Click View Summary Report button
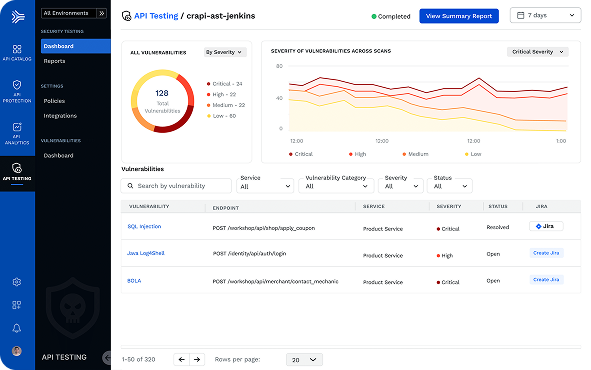This screenshot has width=591, height=370. coord(459,16)
